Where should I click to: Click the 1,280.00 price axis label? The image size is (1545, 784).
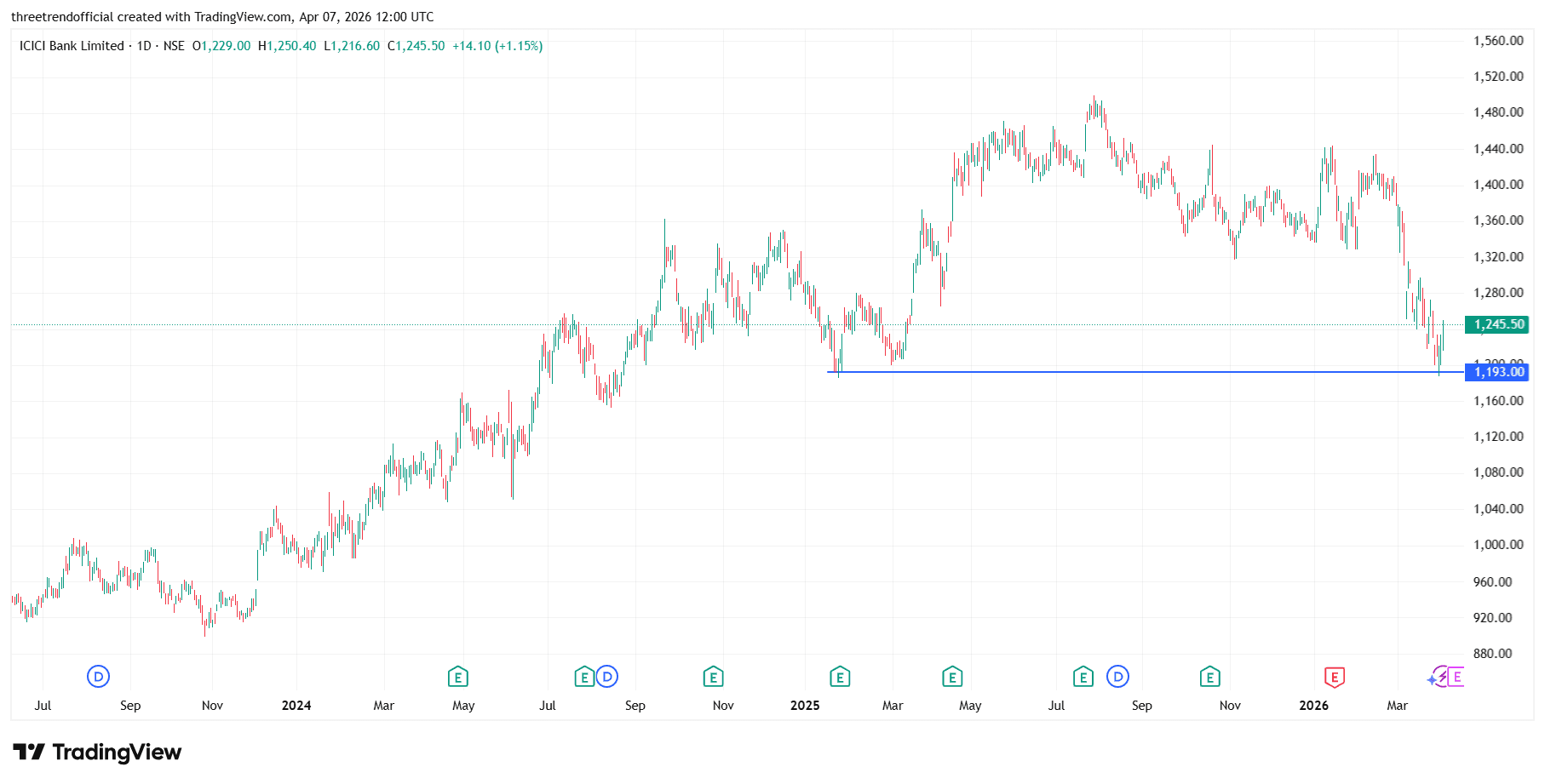1498,293
